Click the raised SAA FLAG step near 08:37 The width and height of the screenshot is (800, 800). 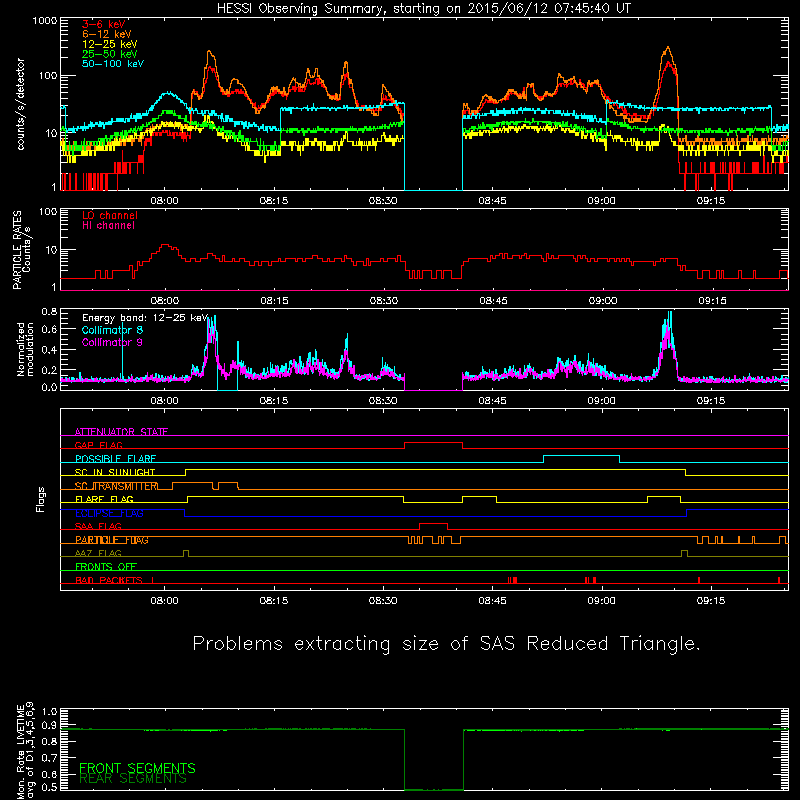click(x=433, y=524)
